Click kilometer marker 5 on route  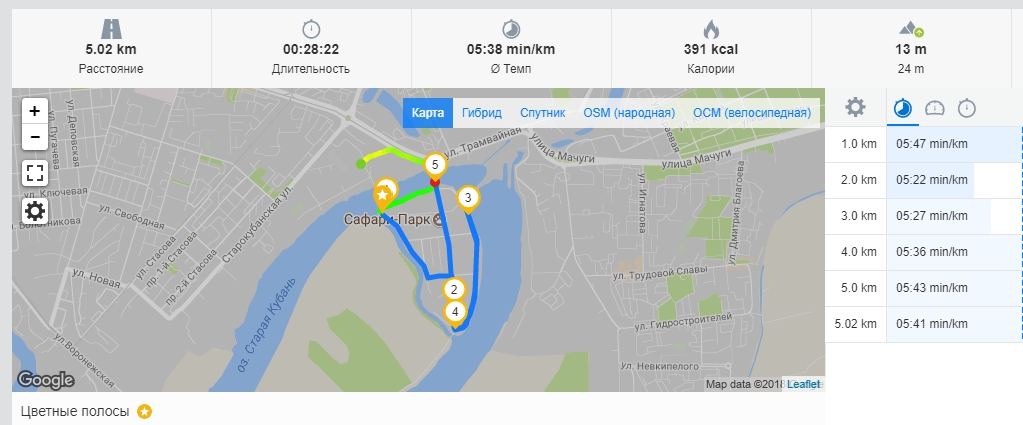[435, 166]
